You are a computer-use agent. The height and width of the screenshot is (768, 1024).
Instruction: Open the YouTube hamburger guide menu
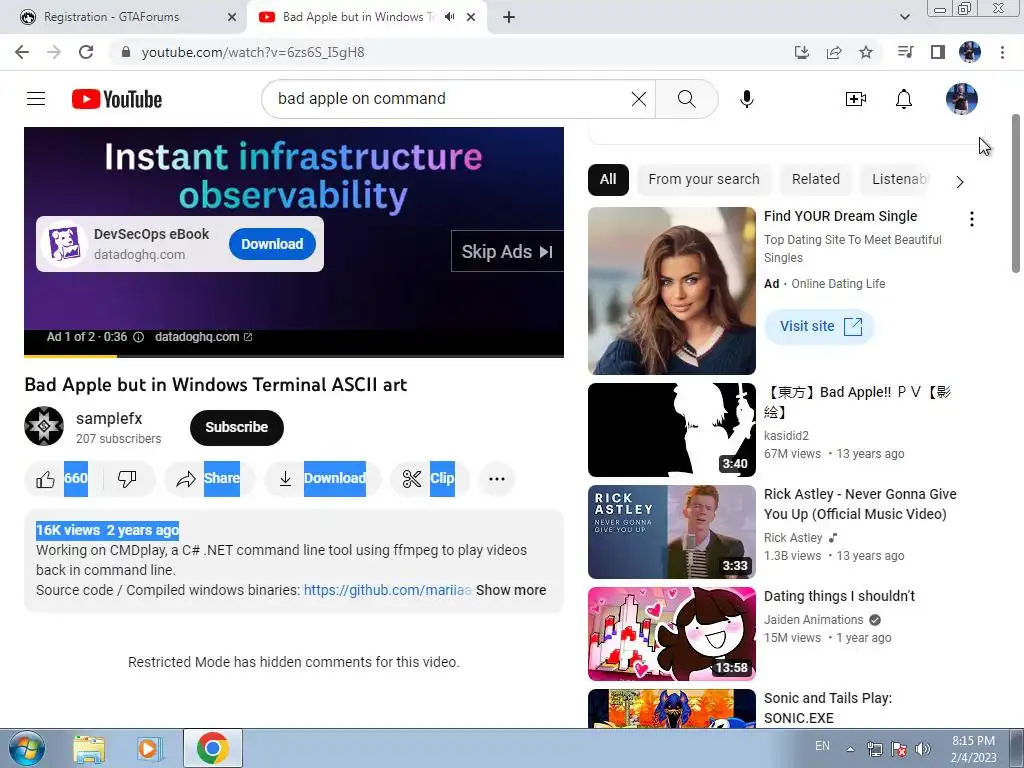coord(36,99)
